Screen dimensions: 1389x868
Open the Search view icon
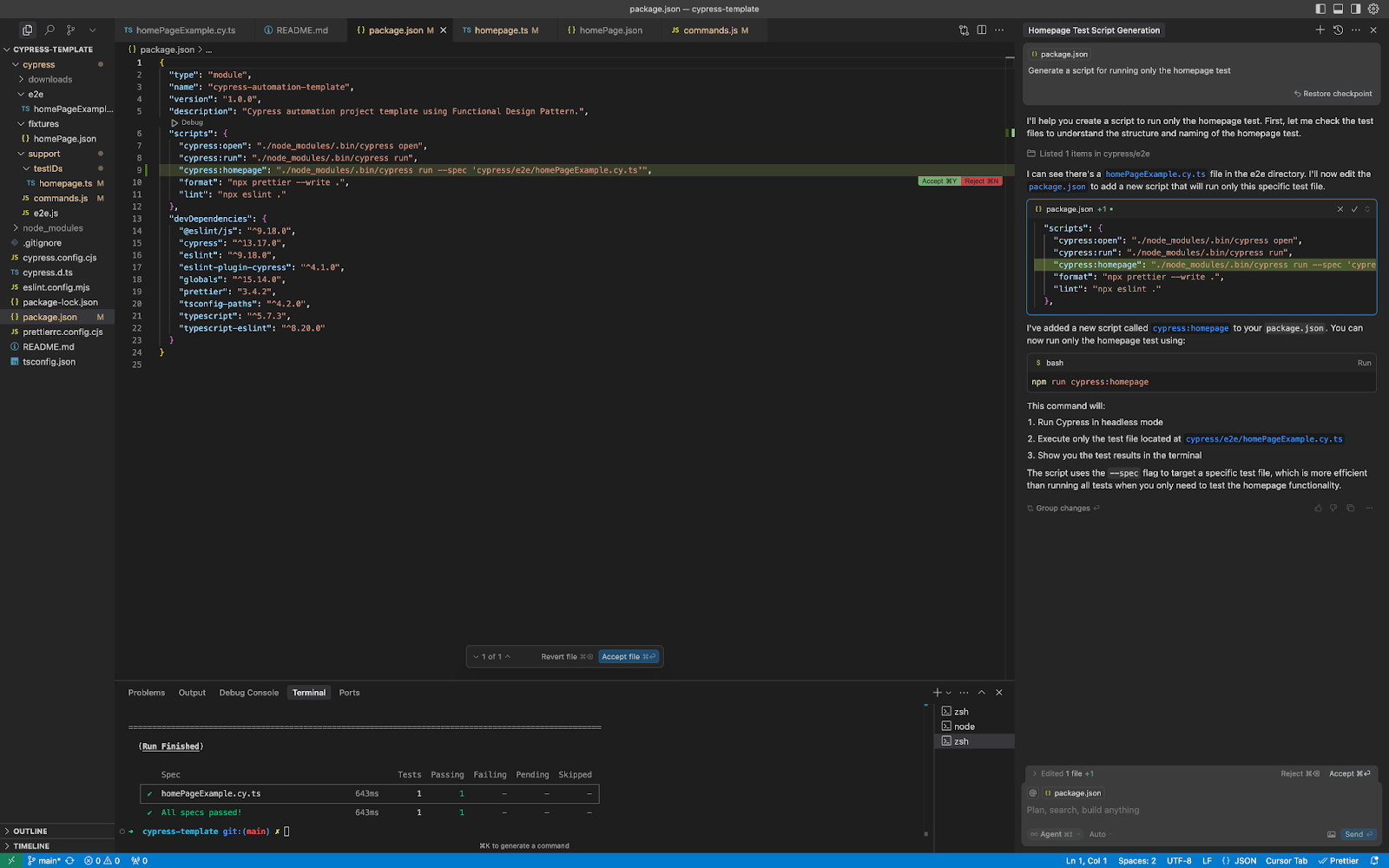[49, 30]
